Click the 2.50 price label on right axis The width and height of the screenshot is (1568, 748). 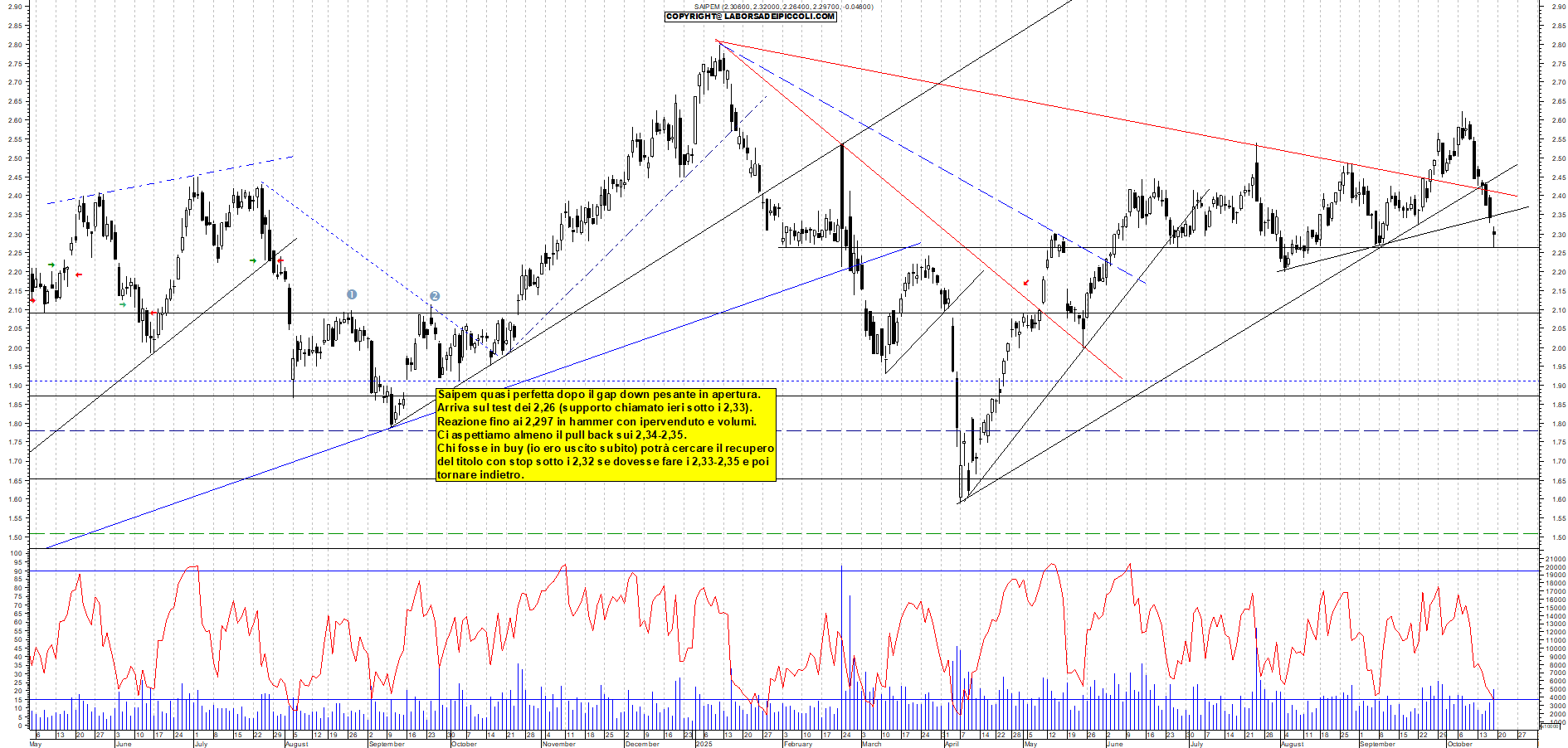[x=1558, y=158]
